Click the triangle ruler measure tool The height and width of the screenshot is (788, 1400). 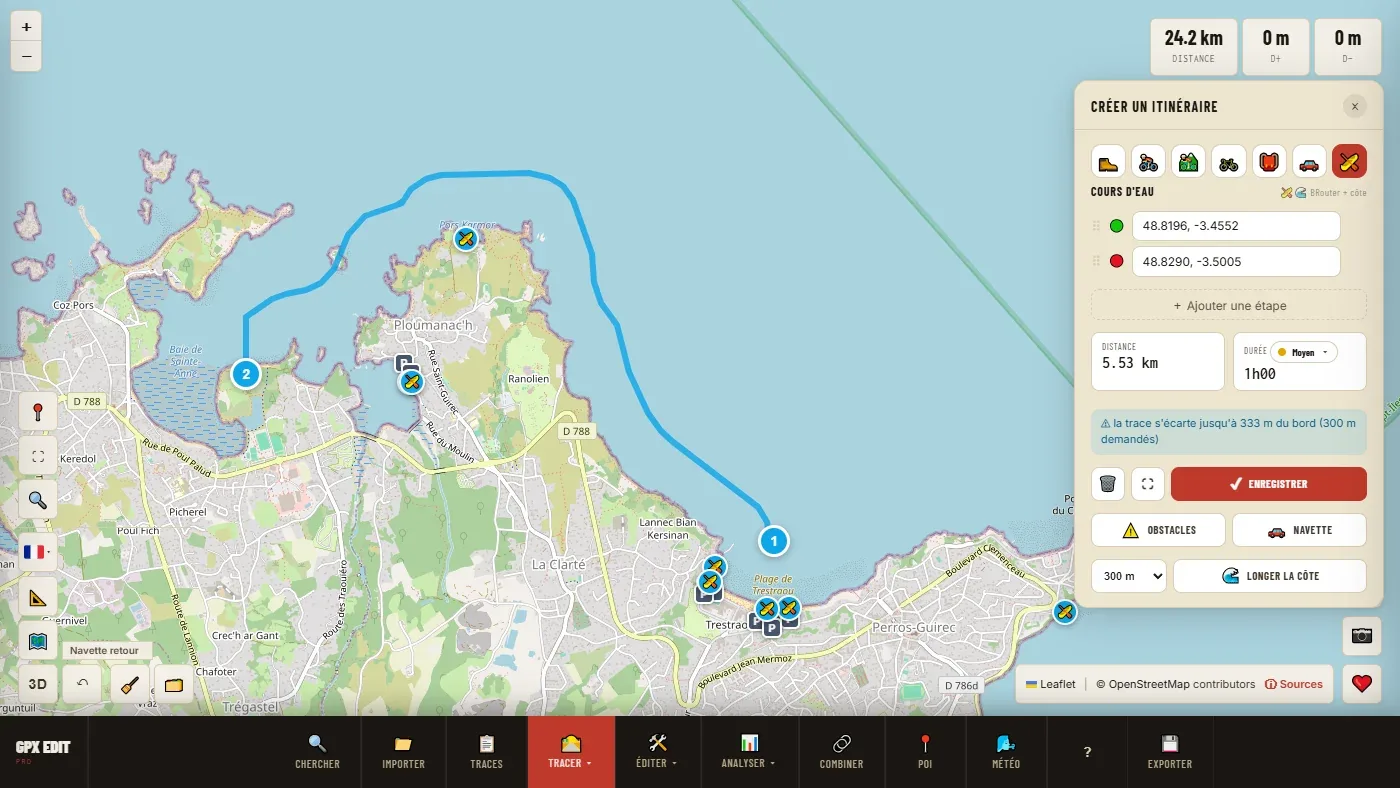point(38,598)
